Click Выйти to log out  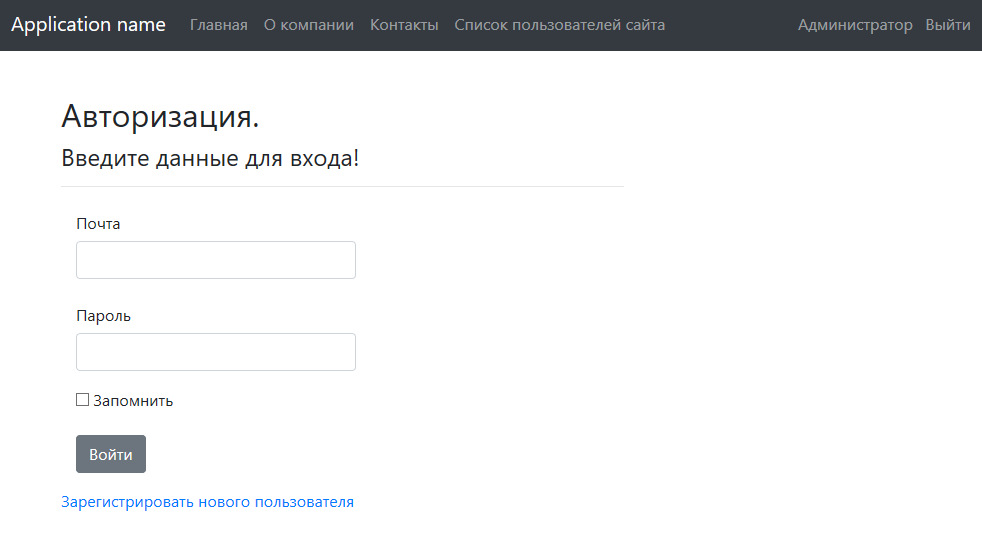pyautogui.click(x=948, y=25)
